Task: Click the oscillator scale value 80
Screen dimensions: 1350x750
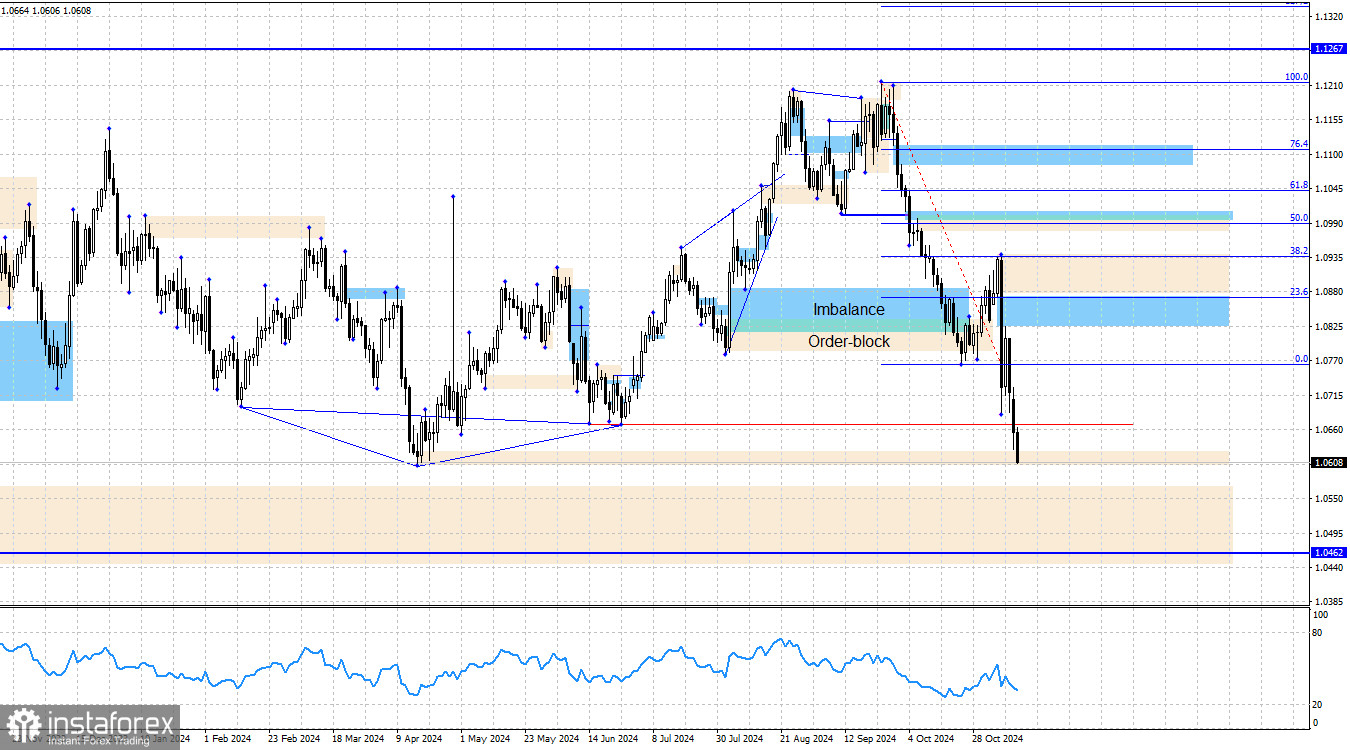Action: click(1318, 633)
